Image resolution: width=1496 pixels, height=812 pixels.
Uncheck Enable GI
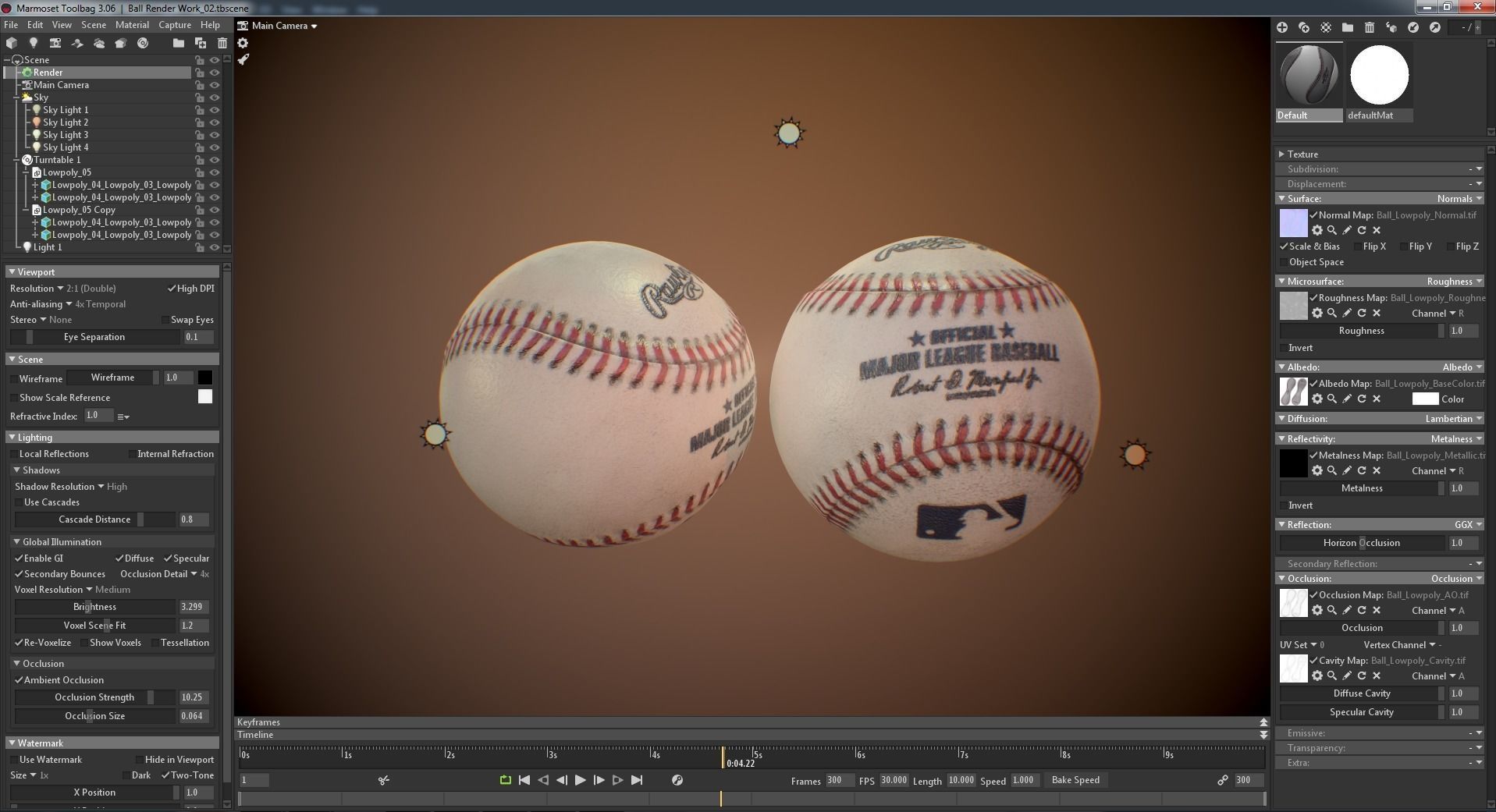click(19, 558)
